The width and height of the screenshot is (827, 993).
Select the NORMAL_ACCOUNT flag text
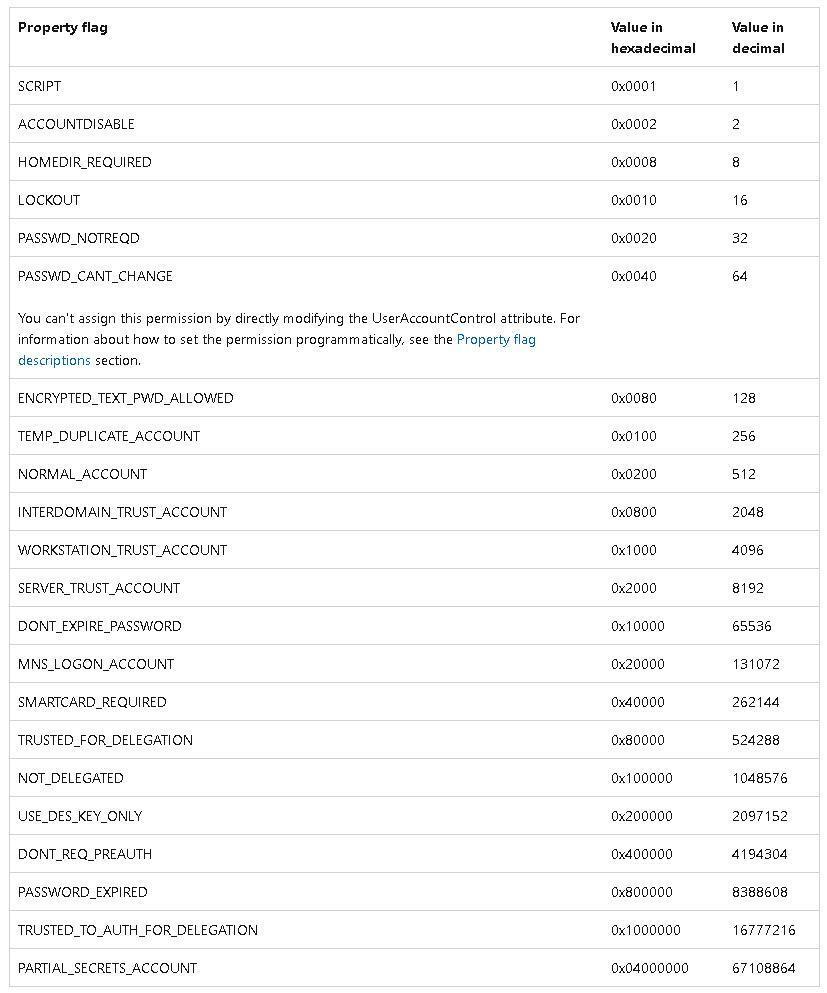[x=82, y=474]
